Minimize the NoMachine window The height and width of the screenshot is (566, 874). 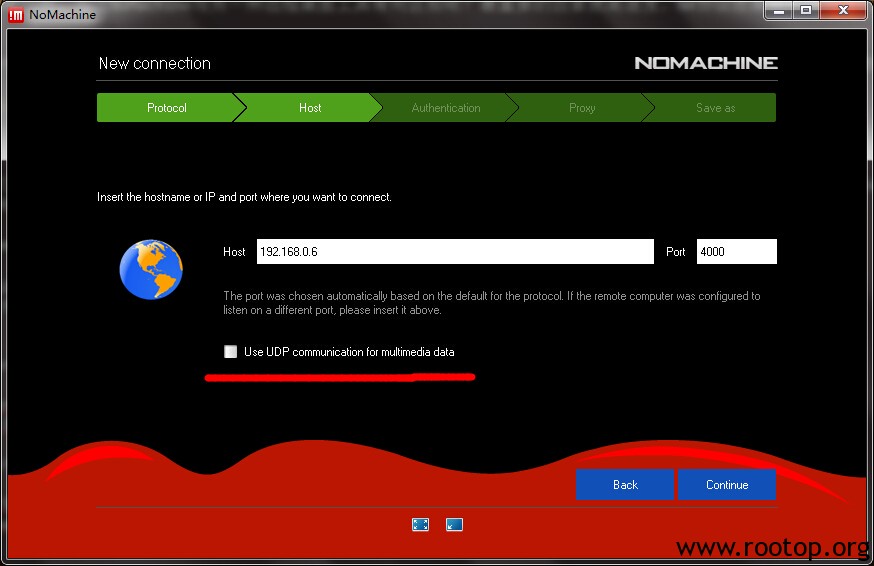(779, 11)
